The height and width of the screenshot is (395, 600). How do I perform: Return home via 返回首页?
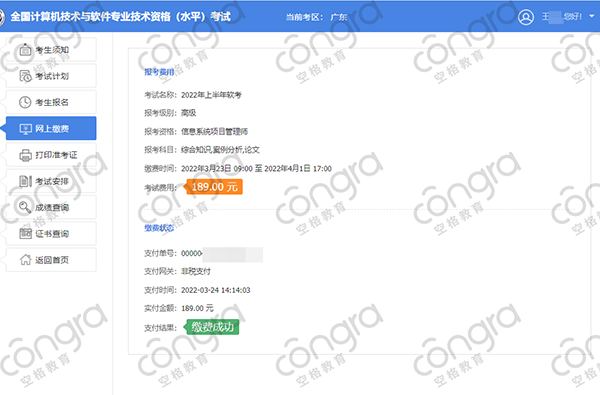click(x=51, y=260)
